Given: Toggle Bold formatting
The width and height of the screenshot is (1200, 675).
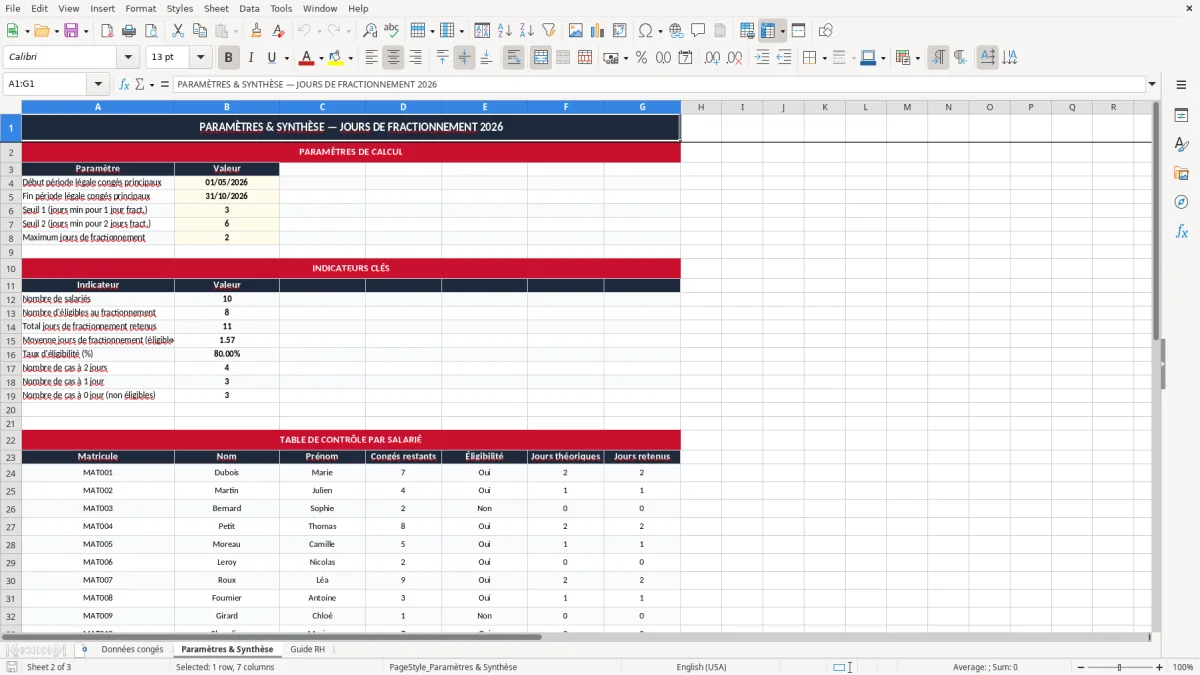Looking at the screenshot, I should [229, 58].
